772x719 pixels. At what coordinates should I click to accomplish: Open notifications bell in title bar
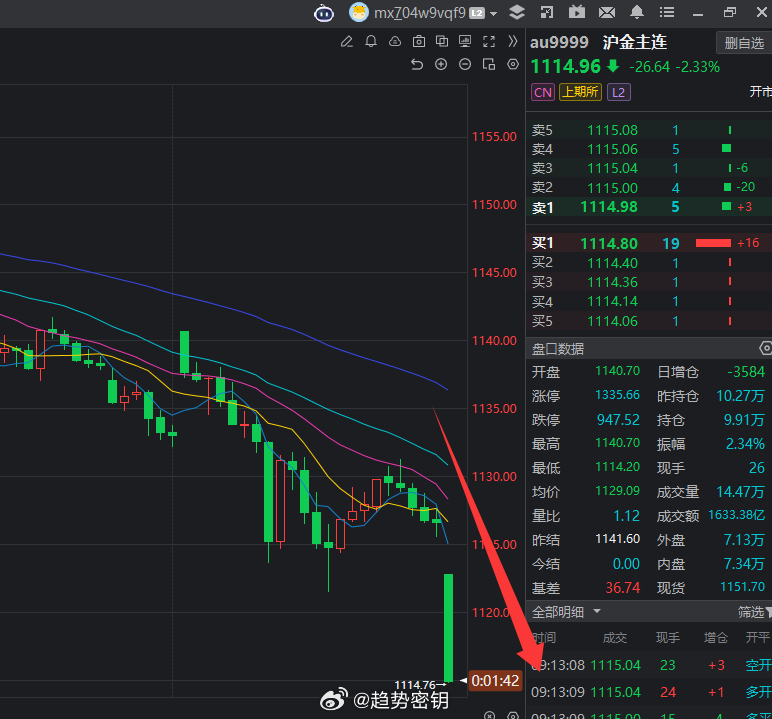pyautogui.click(x=637, y=12)
